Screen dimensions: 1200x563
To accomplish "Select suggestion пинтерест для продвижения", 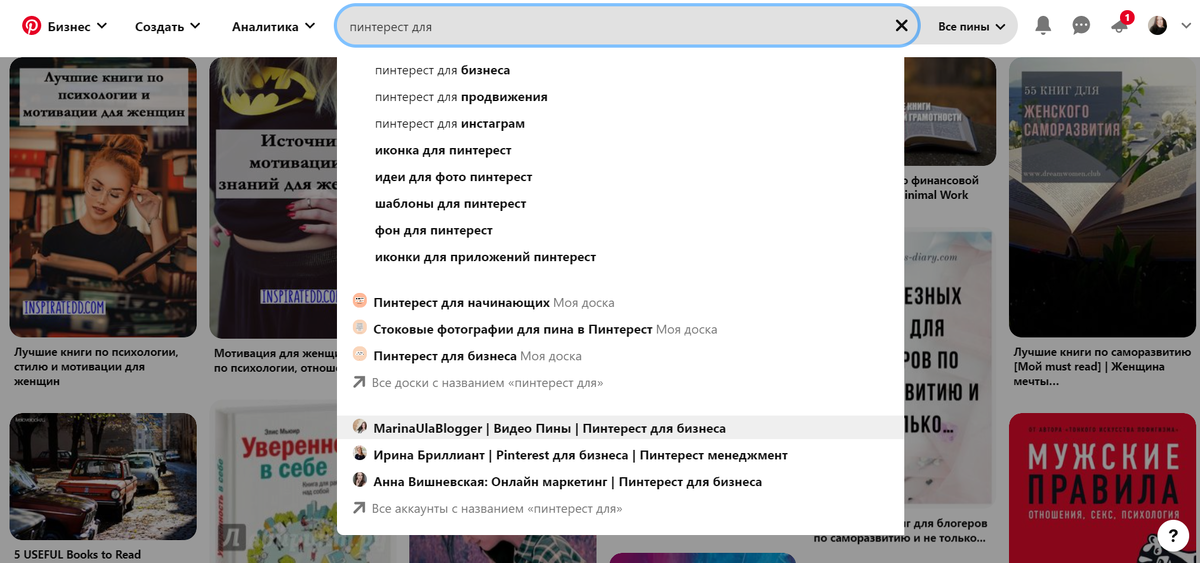I will click(461, 97).
